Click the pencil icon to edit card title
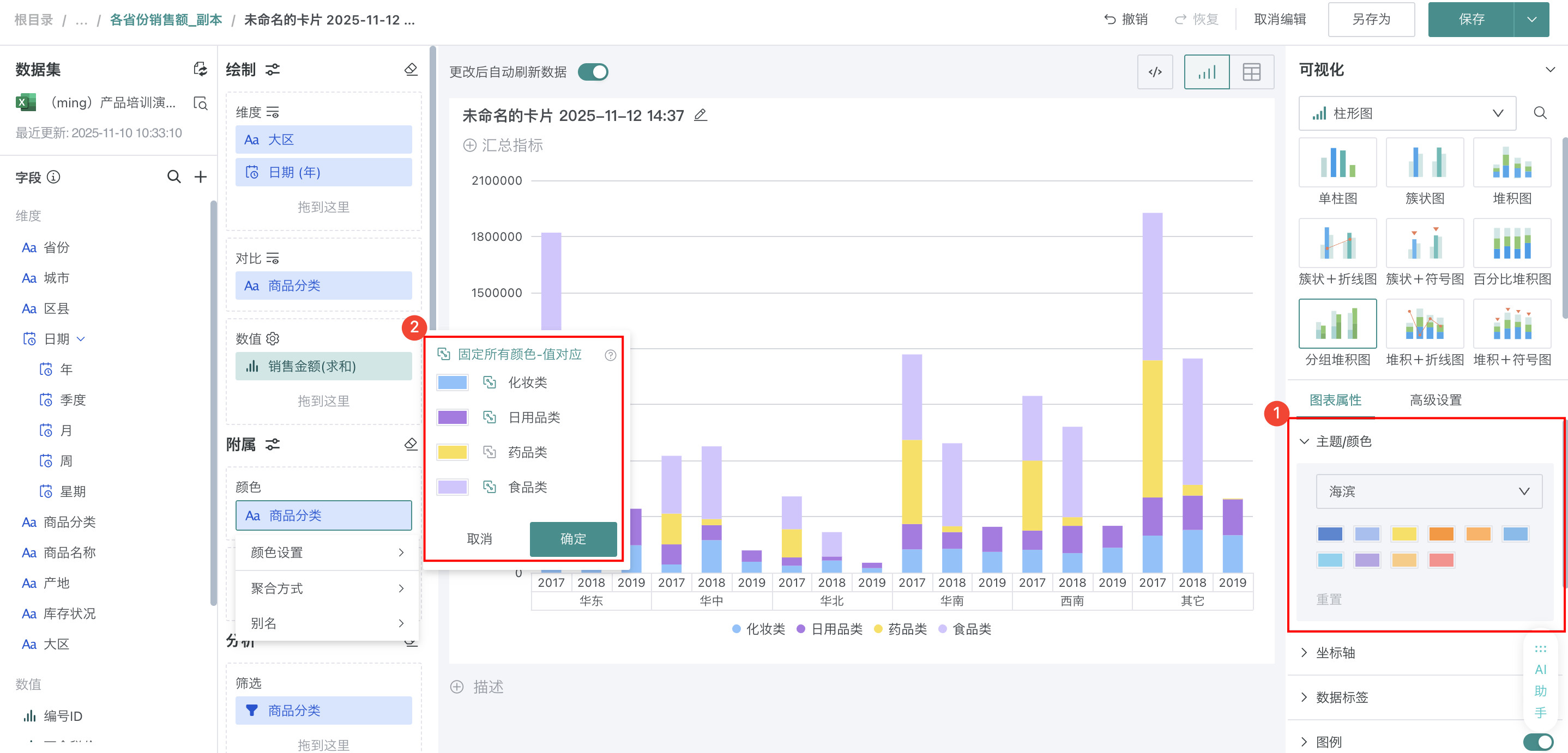Screen dimensions: 1568x753 (701, 115)
